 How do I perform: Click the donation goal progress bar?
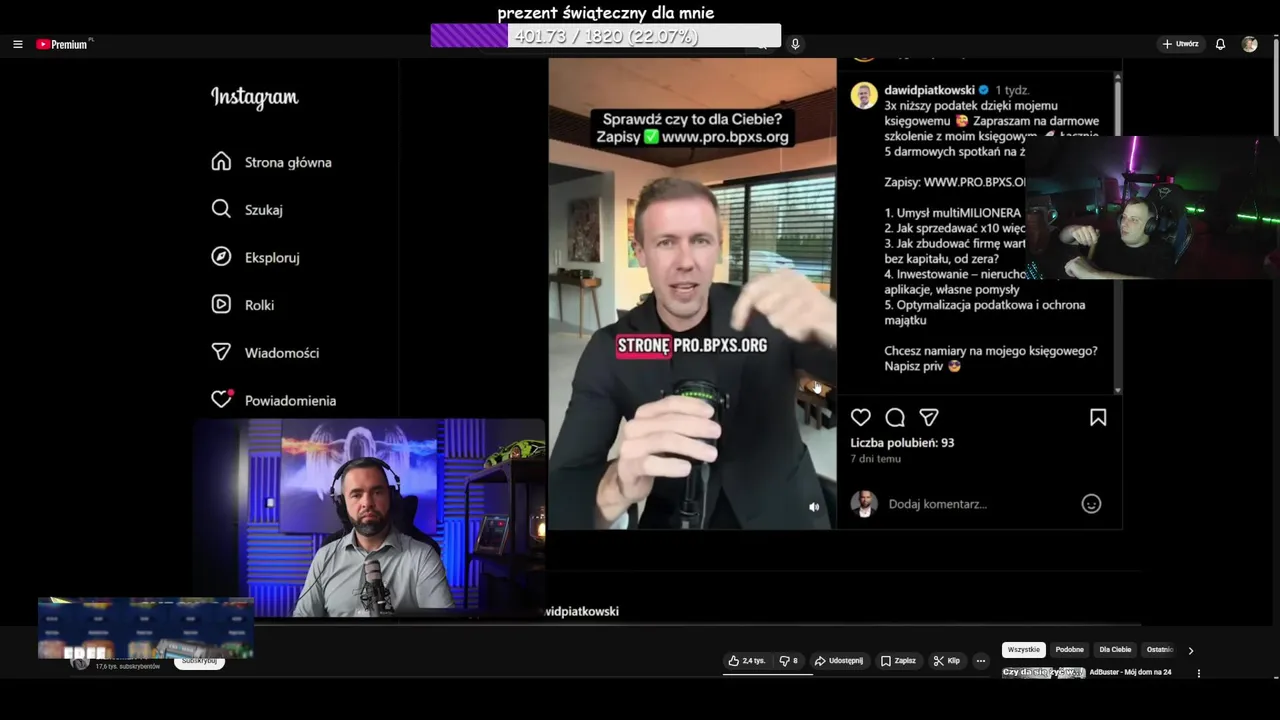click(x=606, y=36)
